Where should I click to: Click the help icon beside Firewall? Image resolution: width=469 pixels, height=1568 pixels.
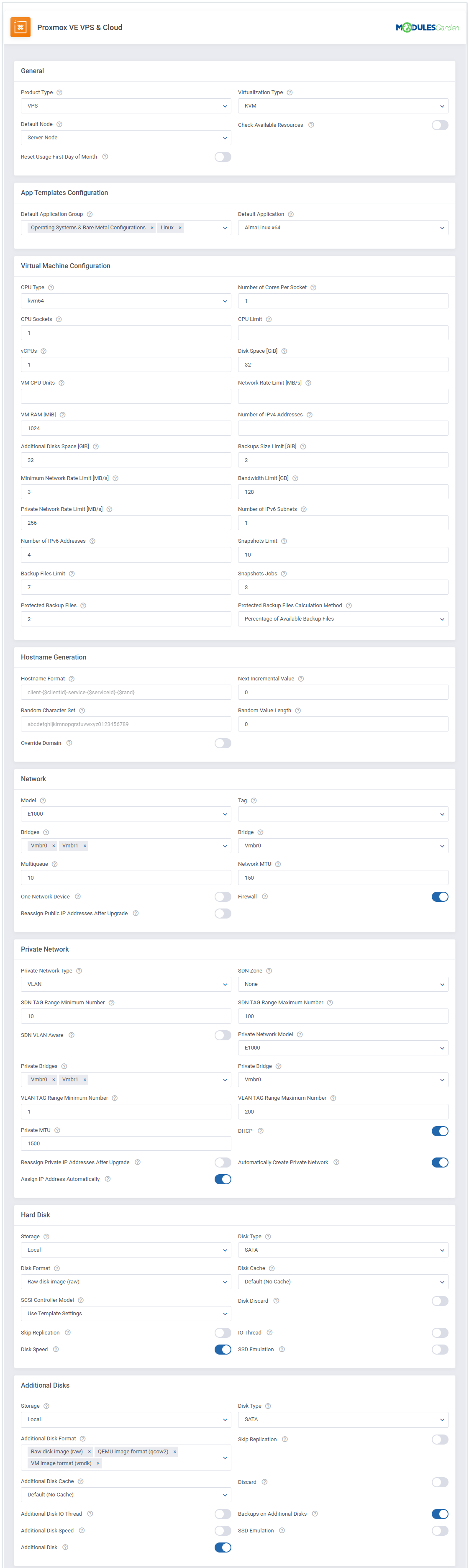pyautogui.click(x=264, y=897)
